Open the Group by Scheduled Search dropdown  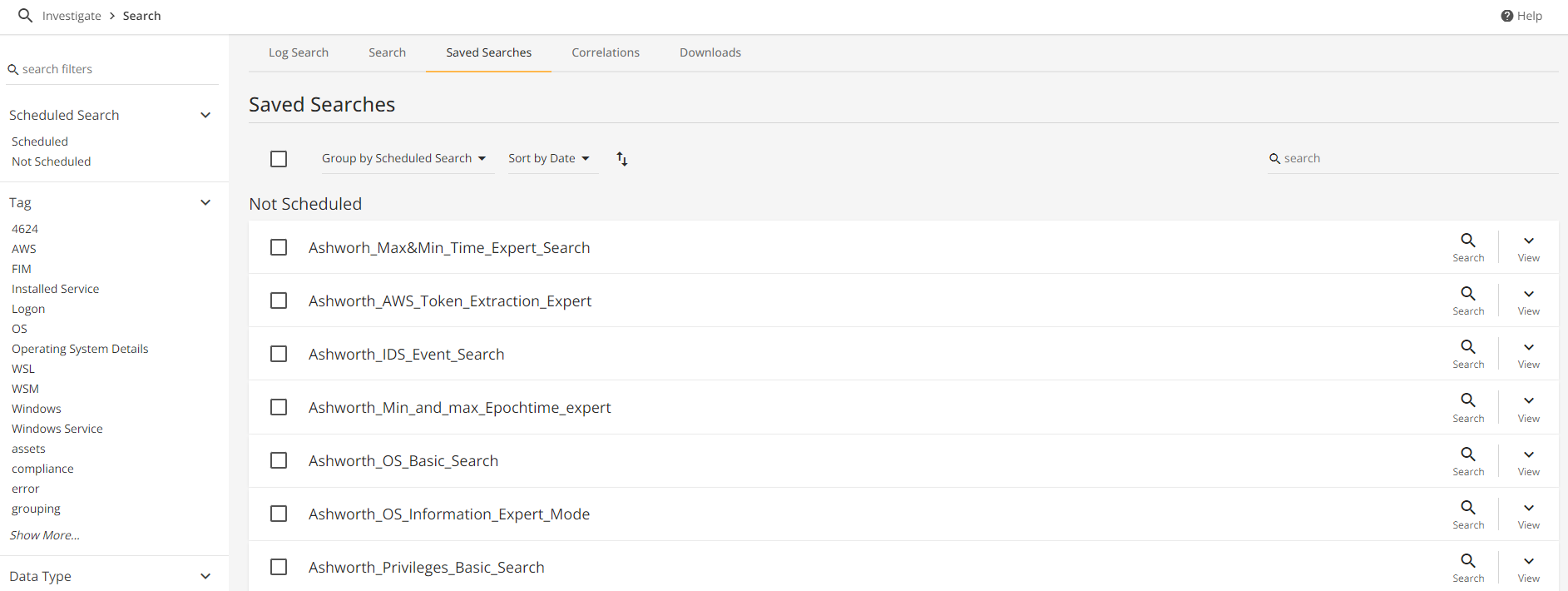[403, 158]
